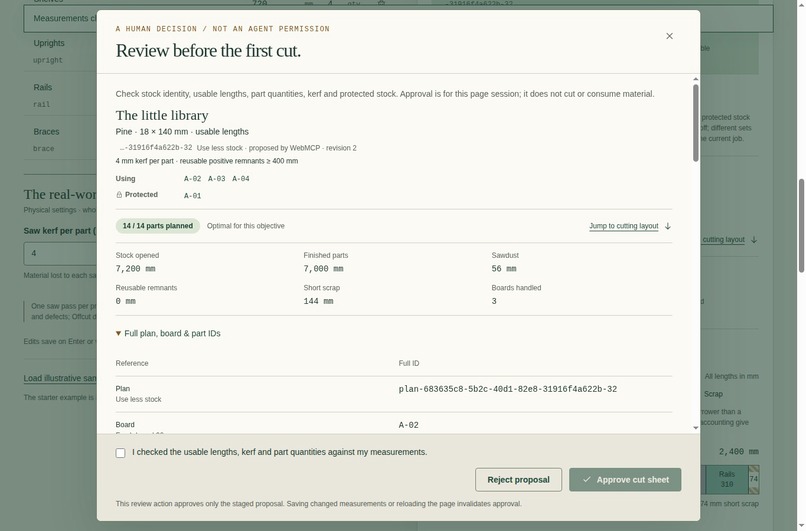Viewport: 806px width, 531px height.
Task: Click the Rails row in background parts list
Action: [60, 95]
